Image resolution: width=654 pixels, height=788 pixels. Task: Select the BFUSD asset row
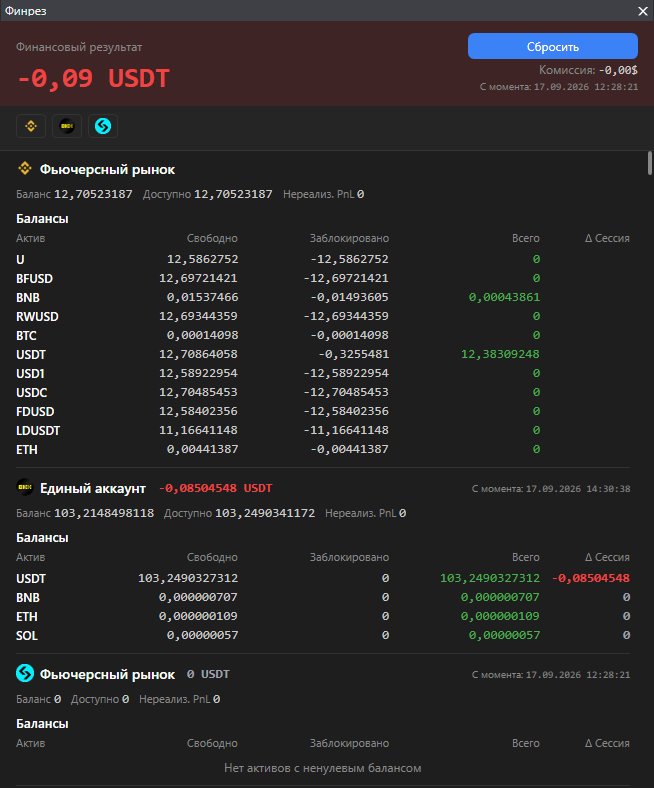pos(323,278)
